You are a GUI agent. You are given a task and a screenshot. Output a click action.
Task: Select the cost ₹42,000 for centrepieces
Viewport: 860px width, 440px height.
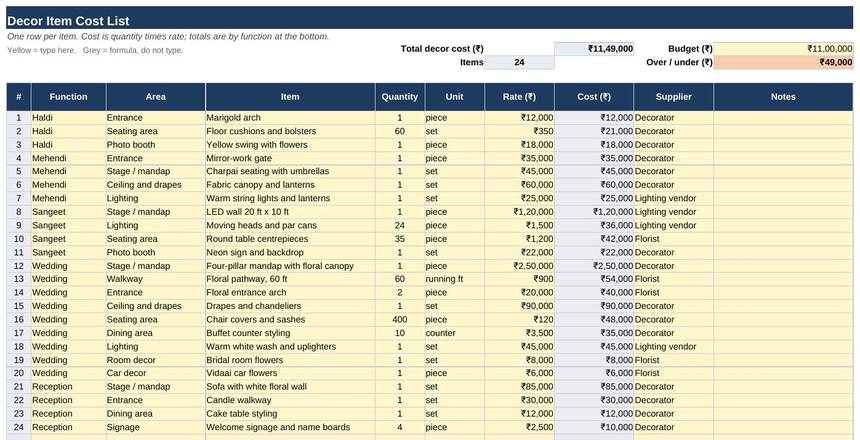coord(594,239)
